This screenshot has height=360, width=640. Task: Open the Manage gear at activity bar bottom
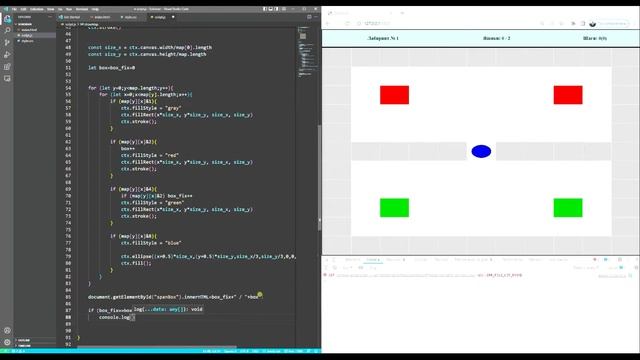tap(7, 342)
